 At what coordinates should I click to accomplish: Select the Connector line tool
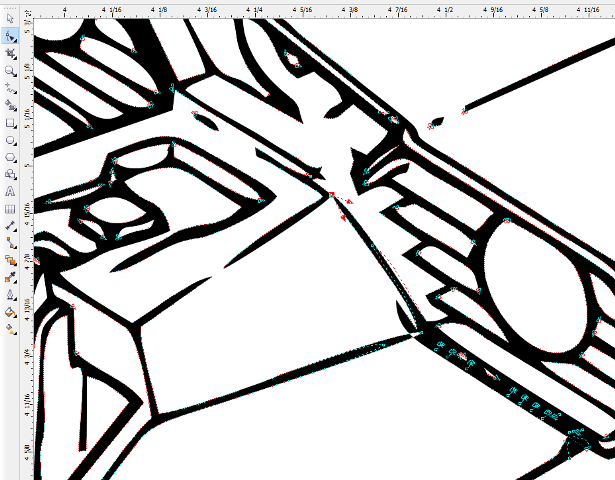10,243
